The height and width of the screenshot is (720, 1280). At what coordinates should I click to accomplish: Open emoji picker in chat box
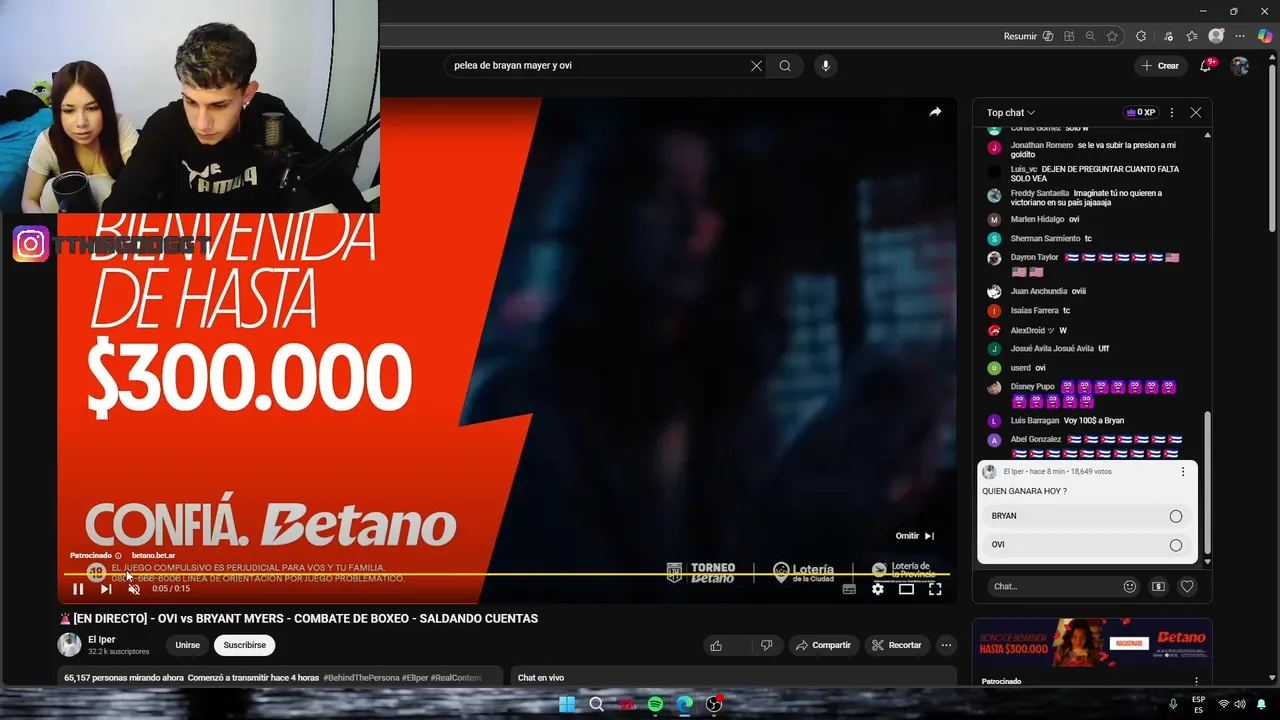pos(1130,587)
